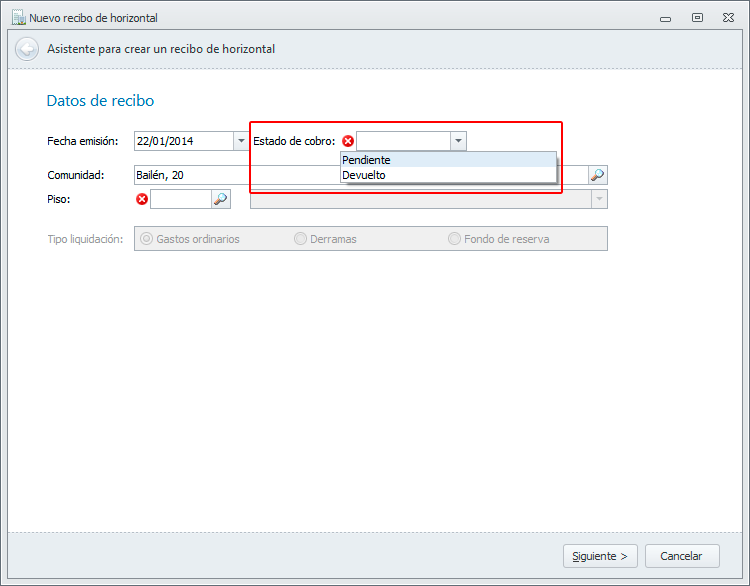This screenshot has height=586, width=750.
Task: Minimize the Nuevo recibo de horizontal window
Action: [665, 19]
